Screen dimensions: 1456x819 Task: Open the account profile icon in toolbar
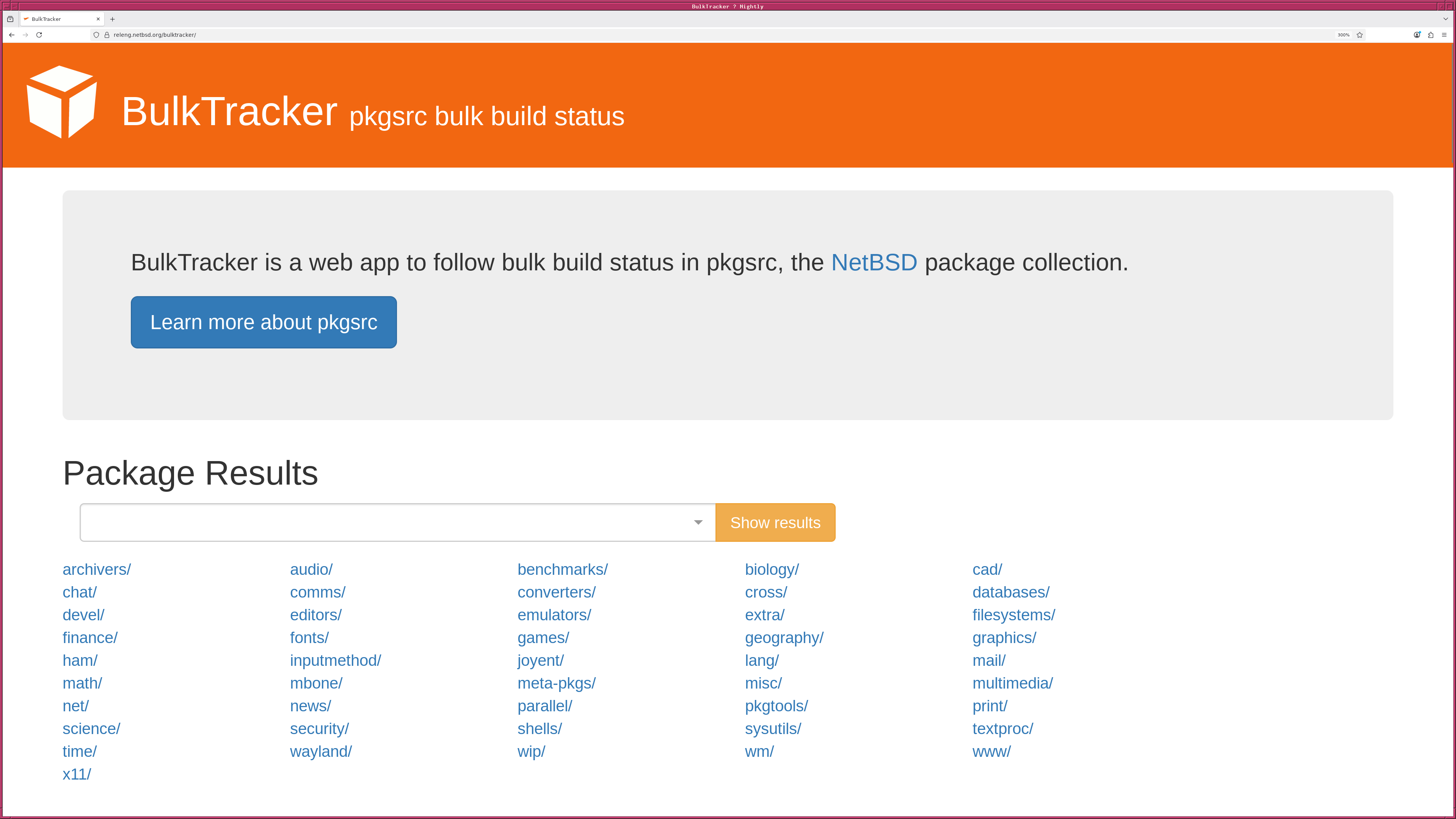1417,35
